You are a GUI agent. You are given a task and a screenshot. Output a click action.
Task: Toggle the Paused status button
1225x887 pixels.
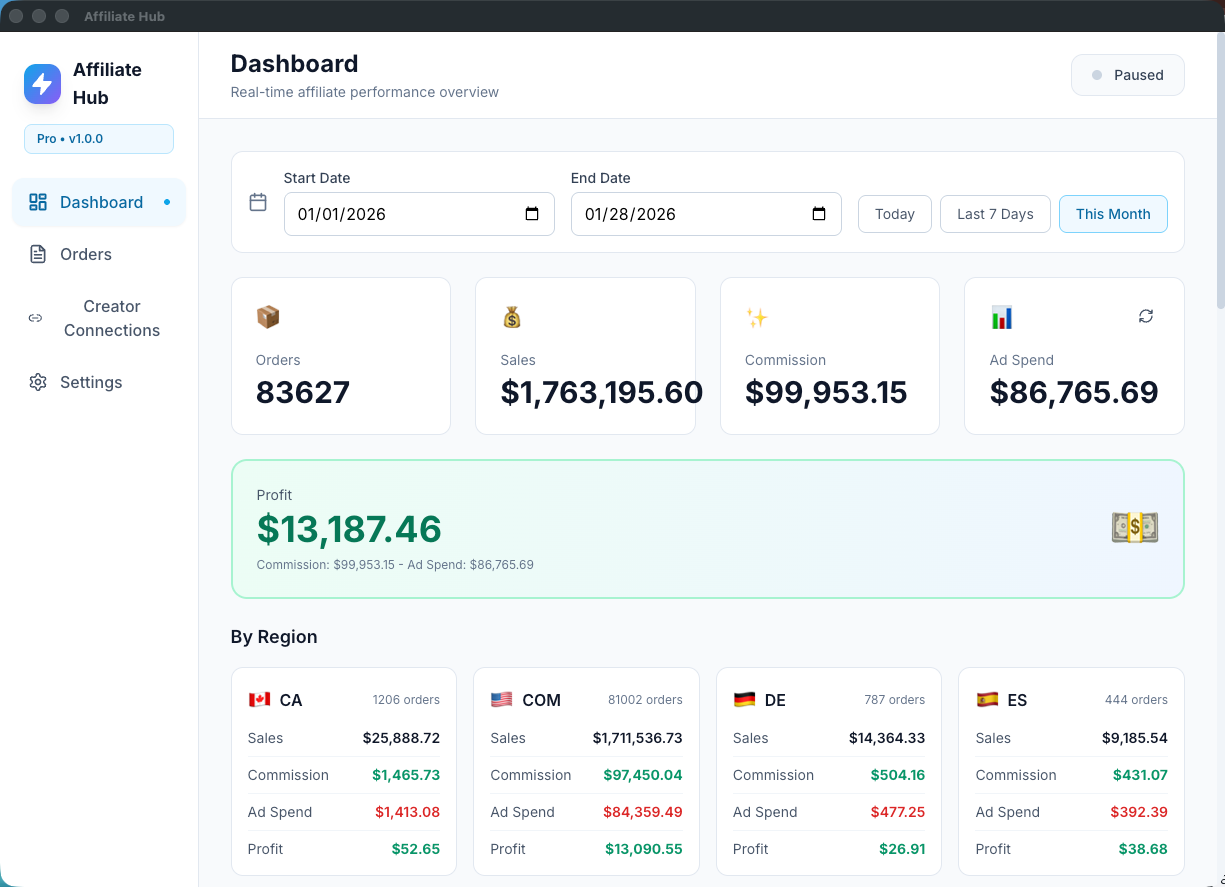pos(1127,75)
